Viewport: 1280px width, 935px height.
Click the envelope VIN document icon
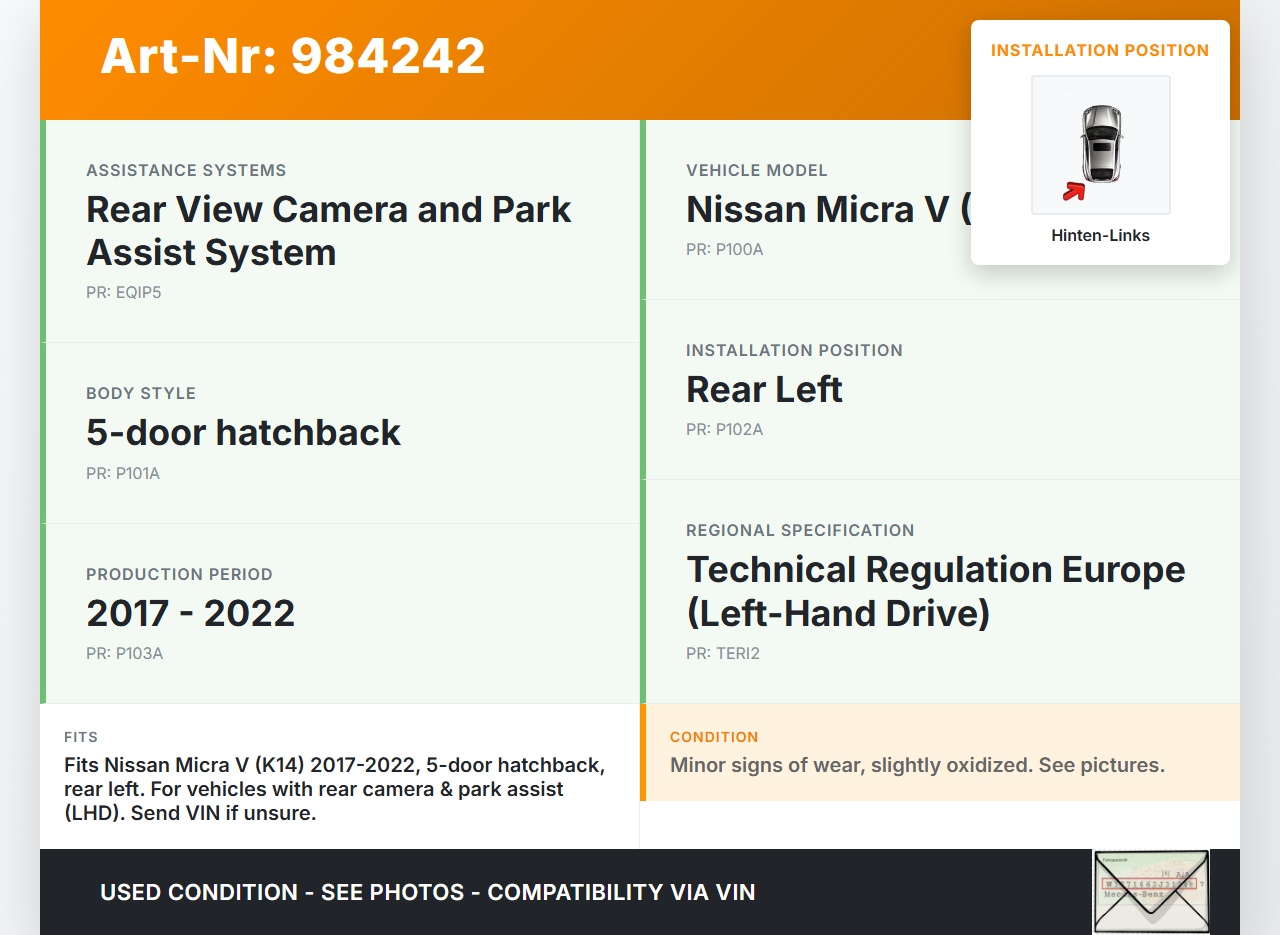tap(1150, 891)
